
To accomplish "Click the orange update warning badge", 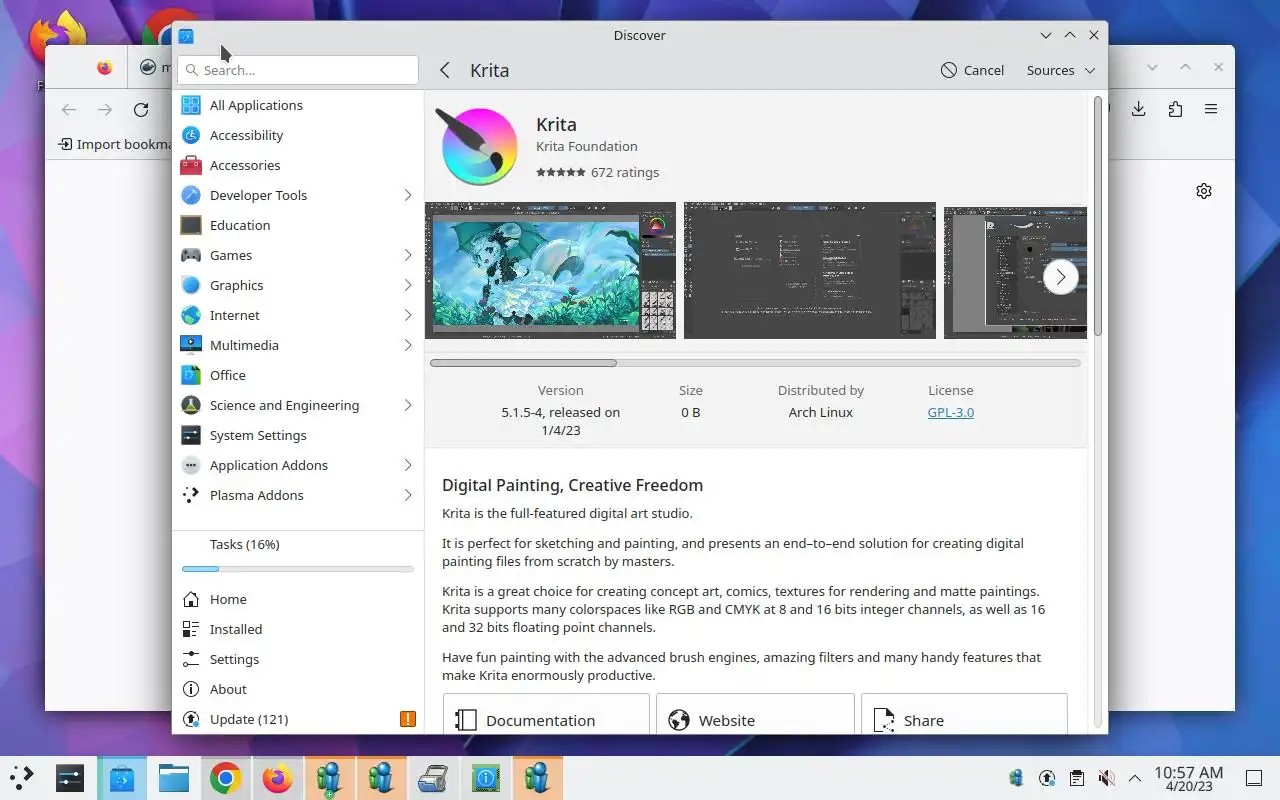I will 408,719.
